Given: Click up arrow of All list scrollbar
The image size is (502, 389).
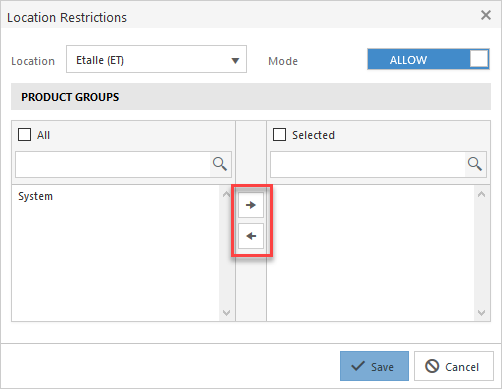Looking at the screenshot, I should (x=226, y=194).
